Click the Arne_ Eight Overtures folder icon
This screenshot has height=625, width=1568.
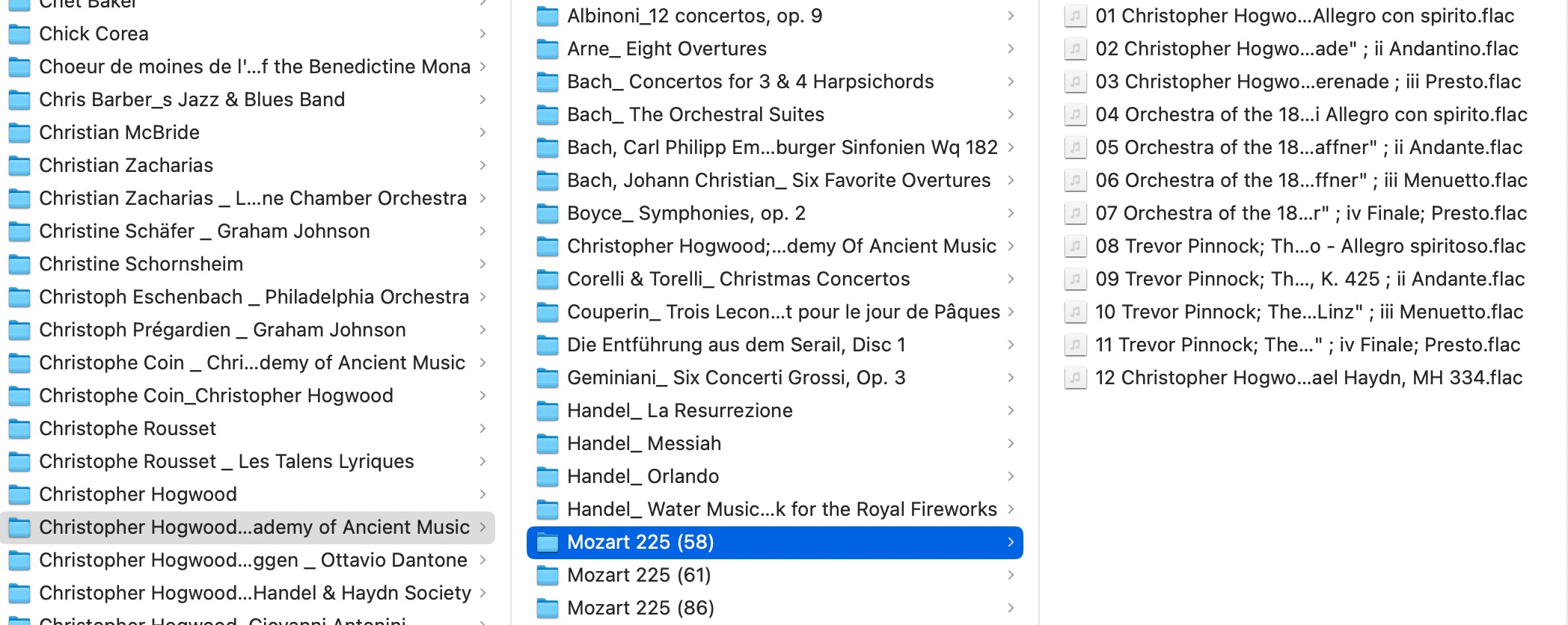(548, 49)
